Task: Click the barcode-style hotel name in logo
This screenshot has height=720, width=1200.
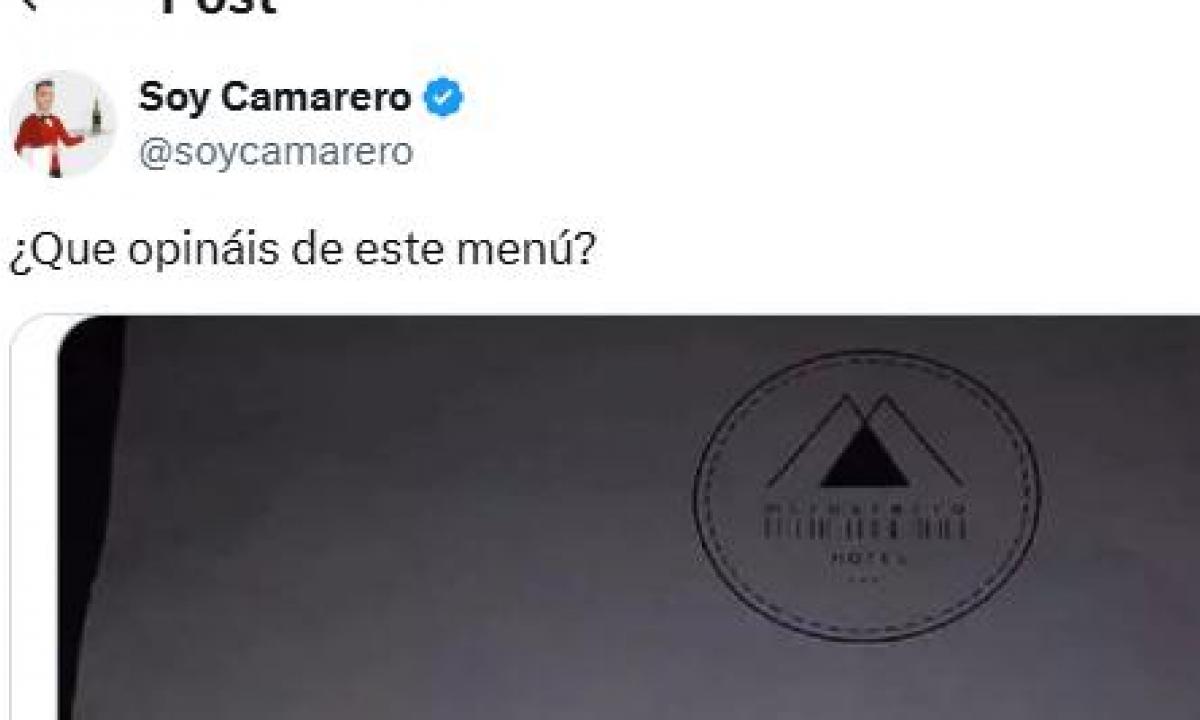Action: (x=866, y=527)
